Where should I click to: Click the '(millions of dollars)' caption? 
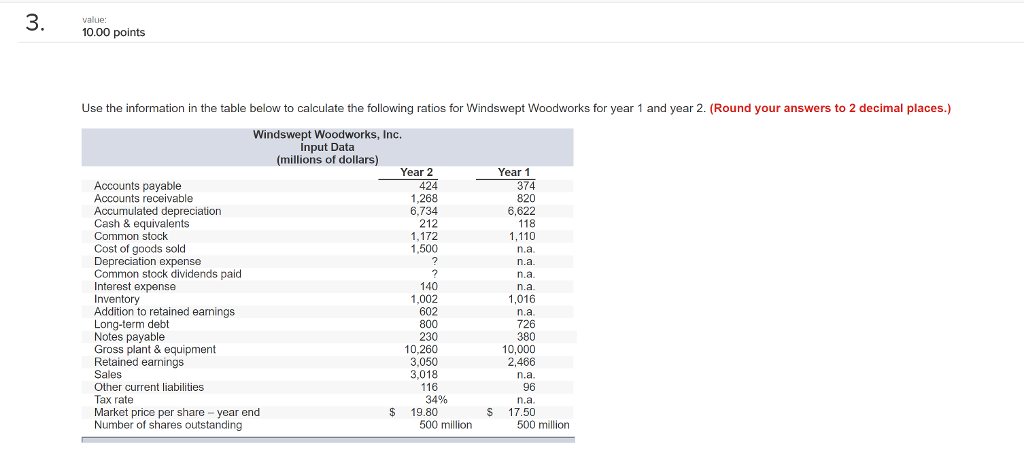coord(327,160)
